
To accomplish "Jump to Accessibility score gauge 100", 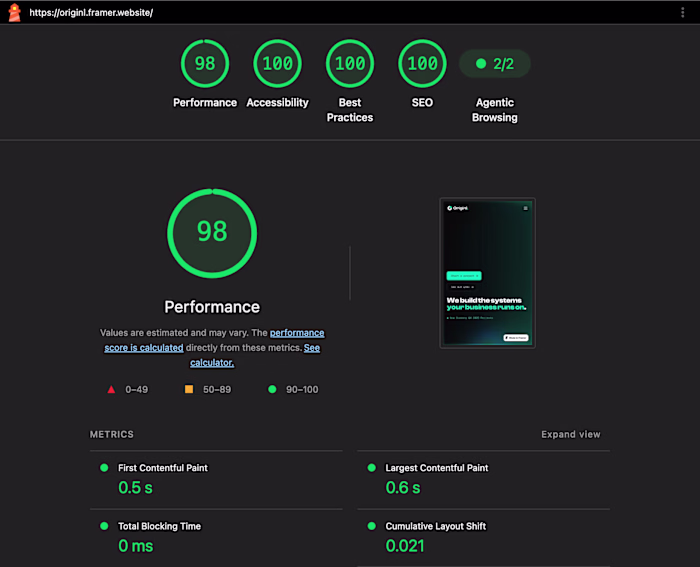I will [277, 63].
